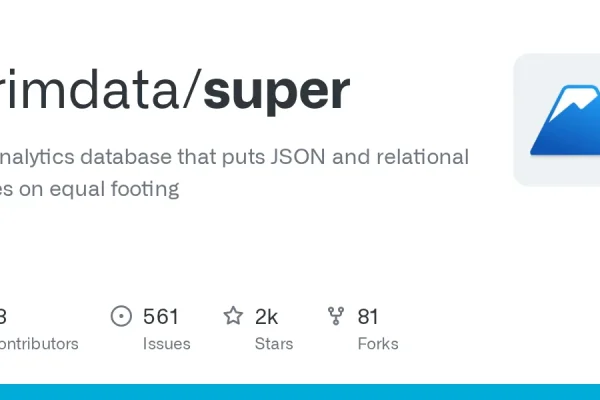600x400 pixels.
Task: Click the slash between owner and repository name
Action: coord(191,90)
